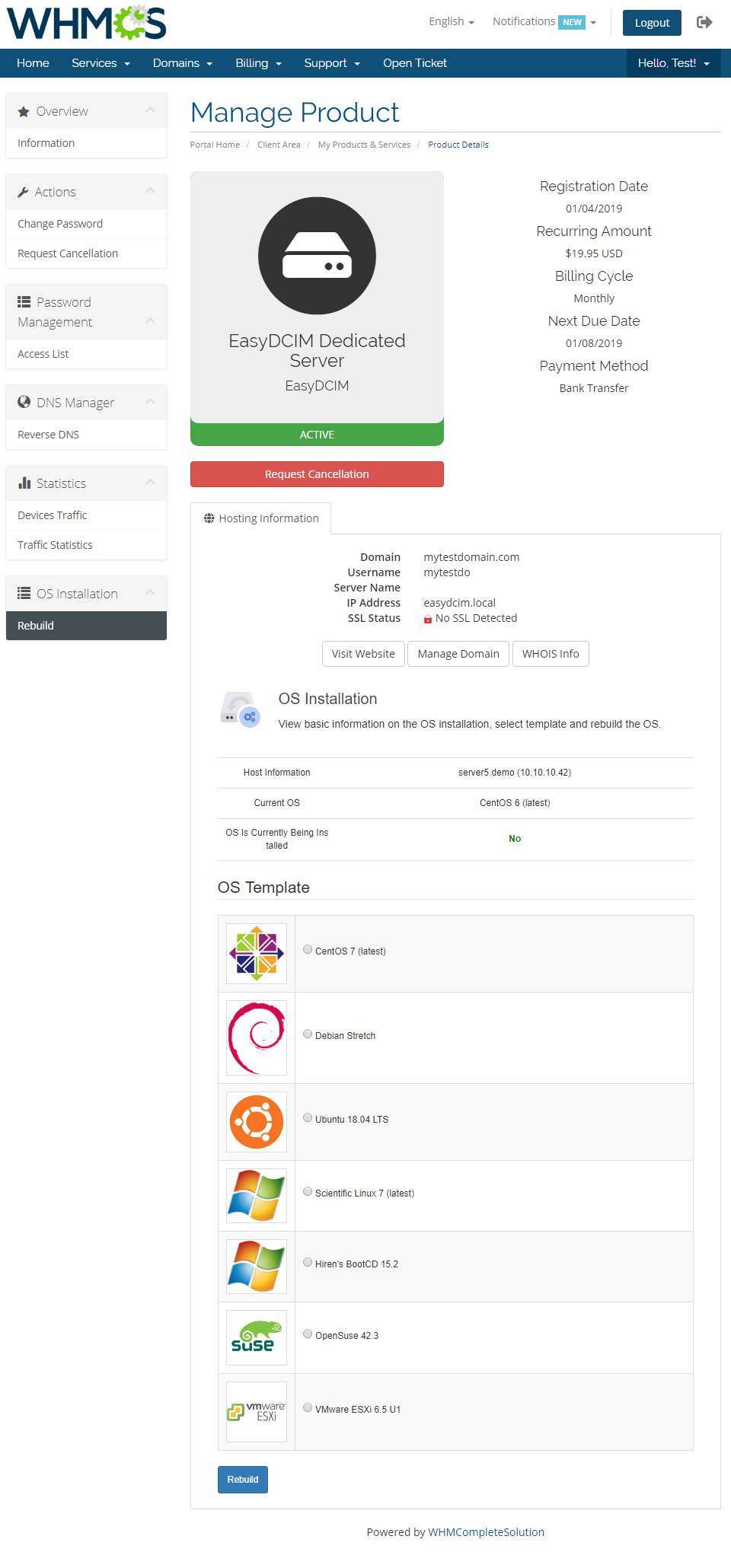Select Hiren's BootCD 15.2 template

[308, 1263]
